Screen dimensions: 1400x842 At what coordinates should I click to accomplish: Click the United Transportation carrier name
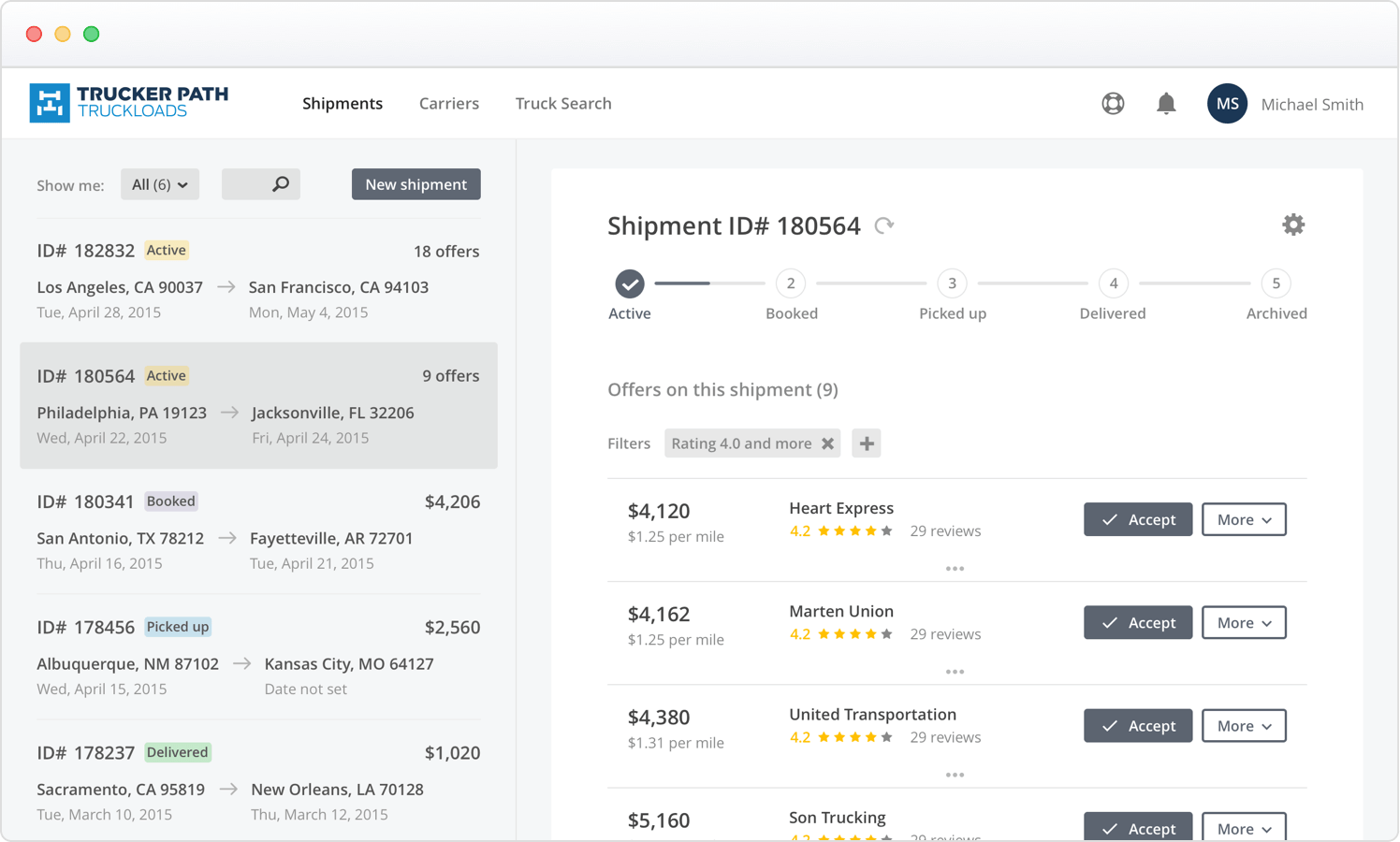(x=872, y=714)
